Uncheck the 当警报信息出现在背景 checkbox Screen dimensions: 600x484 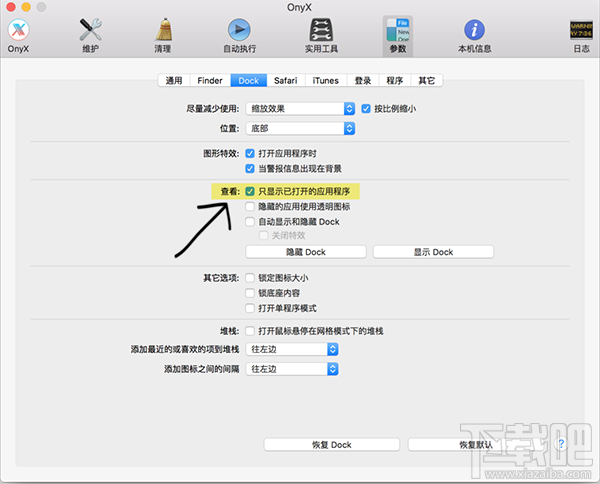(250, 169)
